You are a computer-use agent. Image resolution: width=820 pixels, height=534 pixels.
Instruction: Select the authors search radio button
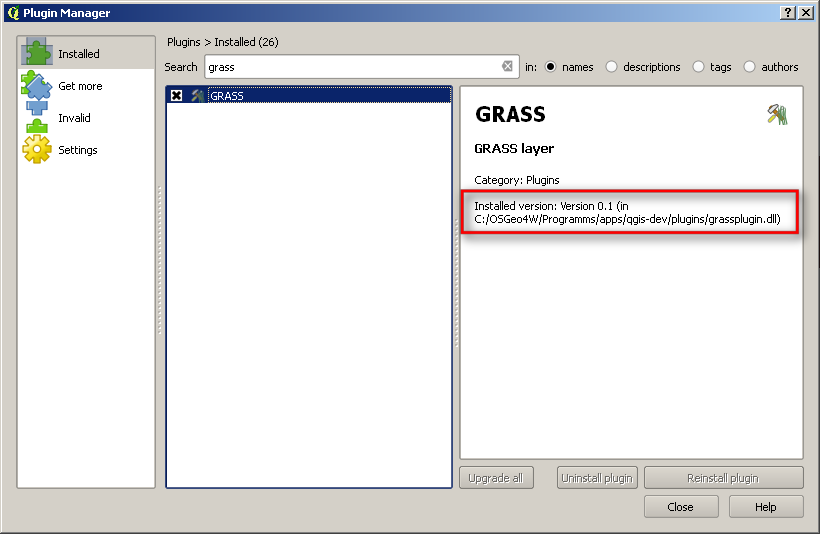(x=749, y=67)
